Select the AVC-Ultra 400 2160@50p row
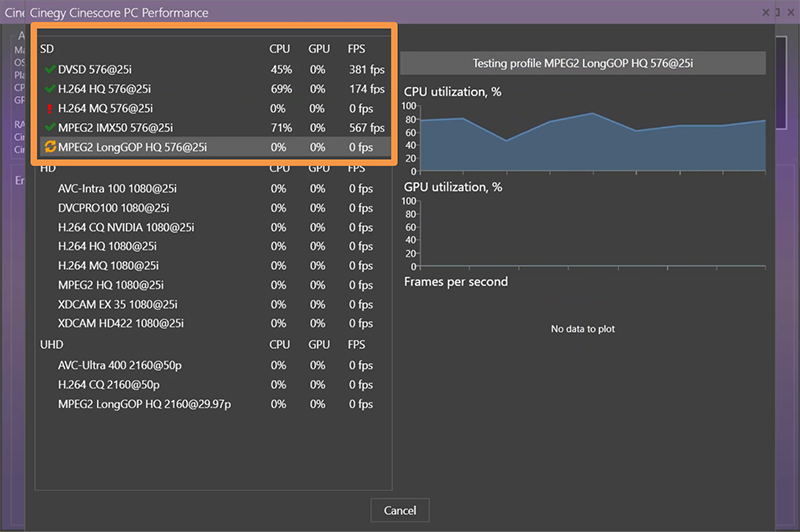Screen dimensions: 800x532 215,365
